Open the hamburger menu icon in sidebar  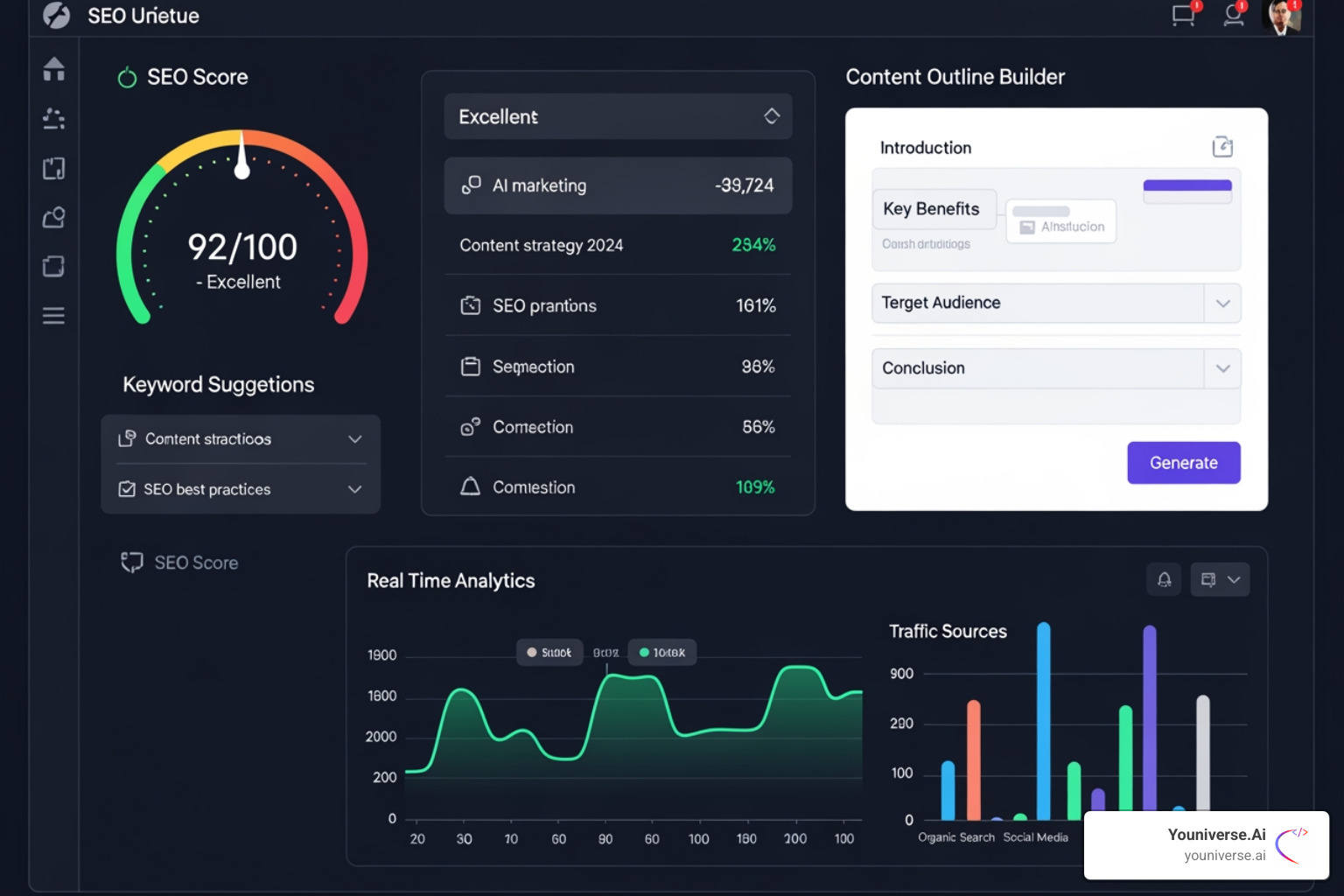pyautogui.click(x=54, y=316)
